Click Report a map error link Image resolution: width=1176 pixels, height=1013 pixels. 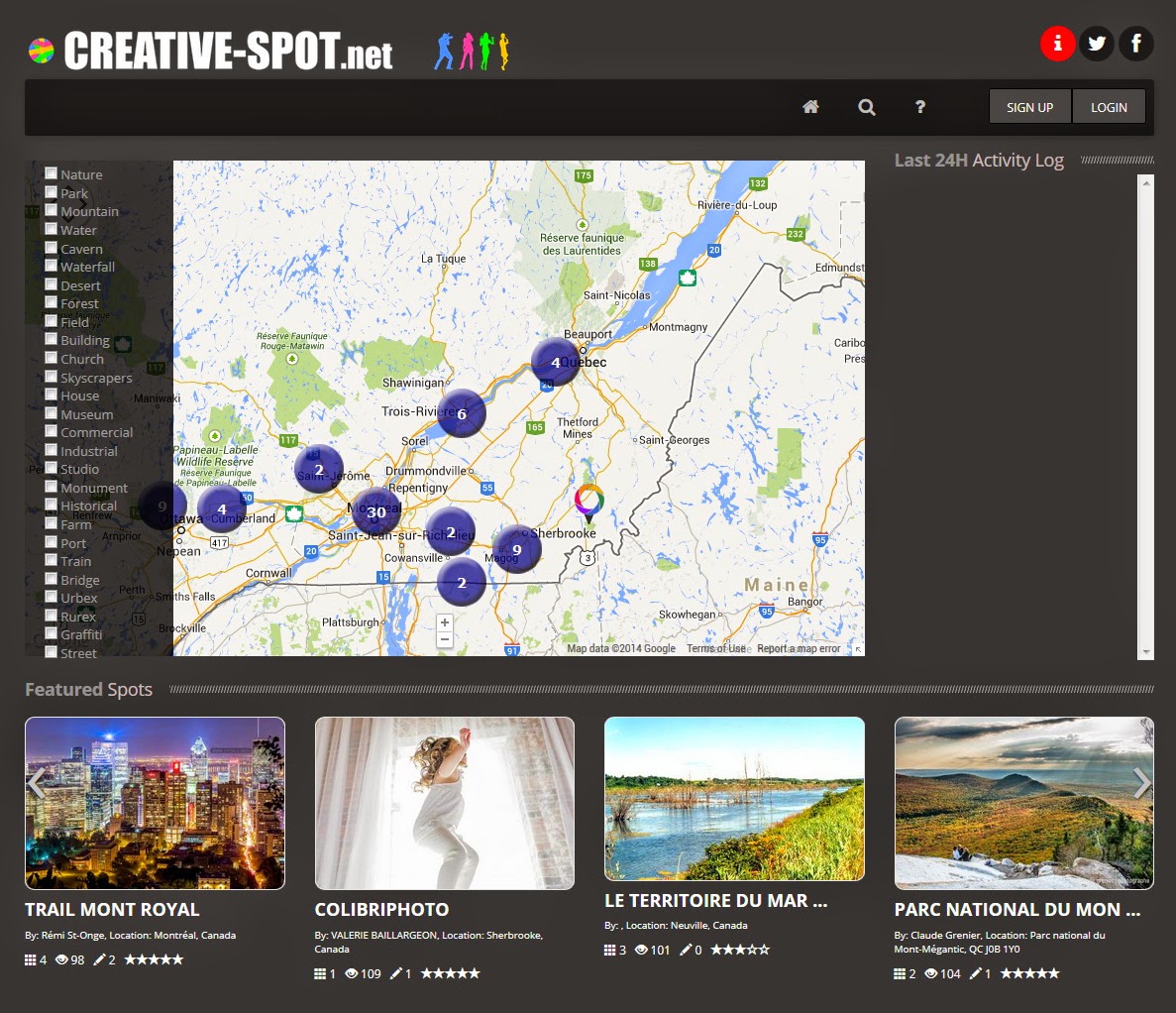(x=799, y=648)
